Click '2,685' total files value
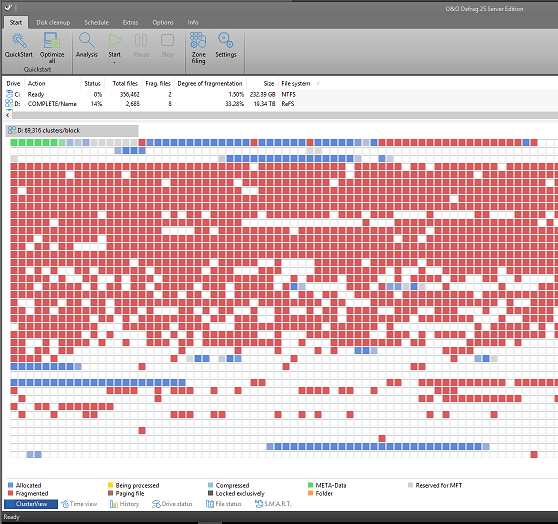The height and width of the screenshot is (524, 558). [x=132, y=104]
